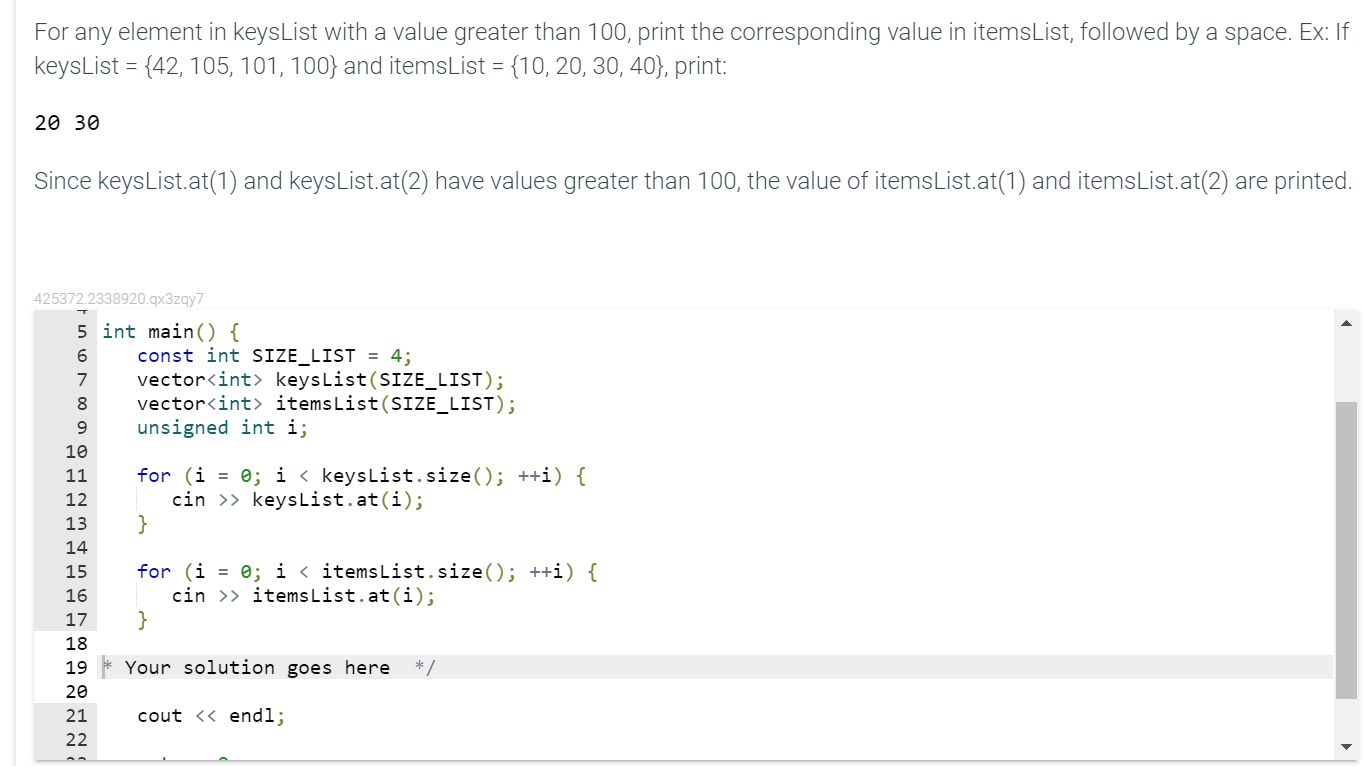
Task: Click line number 19 in the gutter
Action: [76, 667]
